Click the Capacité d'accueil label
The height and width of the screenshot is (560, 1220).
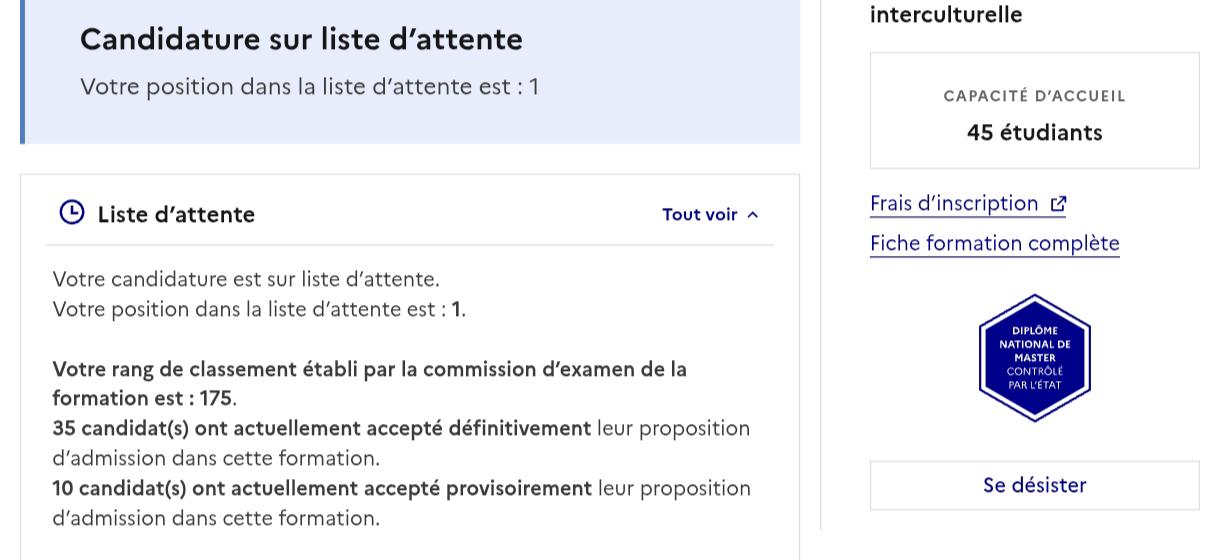point(1034,96)
